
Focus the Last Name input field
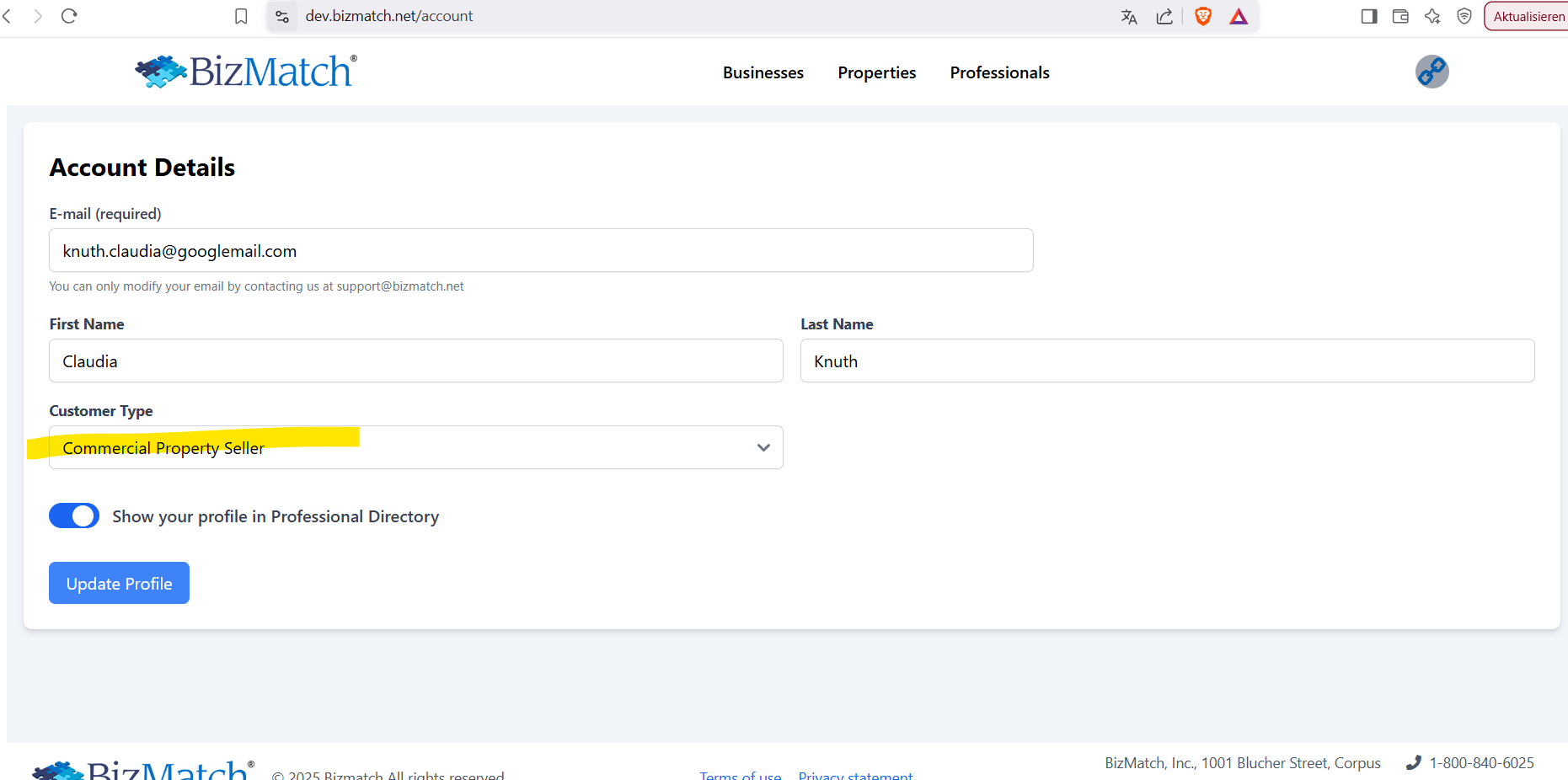[1167, 361]
